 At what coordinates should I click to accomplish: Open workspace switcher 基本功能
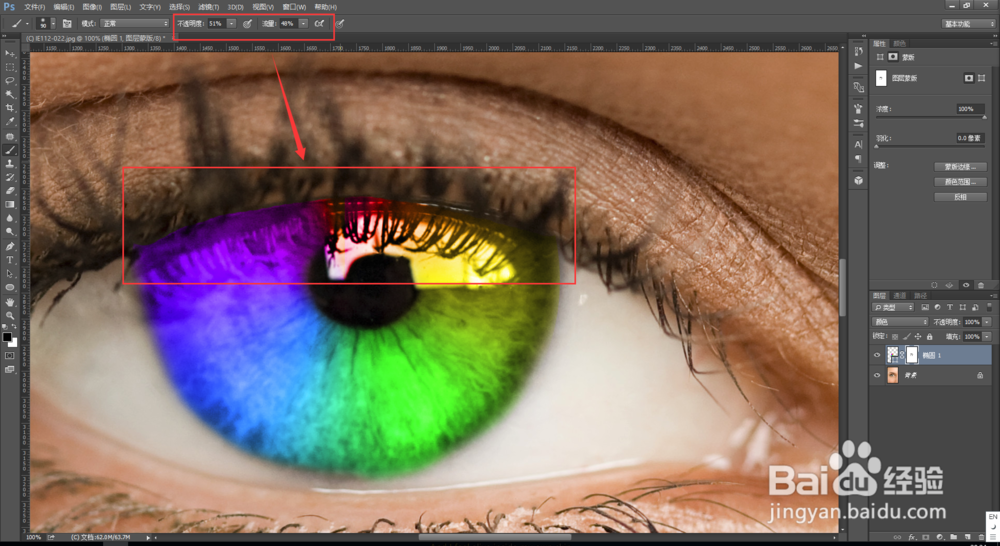pyautogui.click(x=968, y=24)
